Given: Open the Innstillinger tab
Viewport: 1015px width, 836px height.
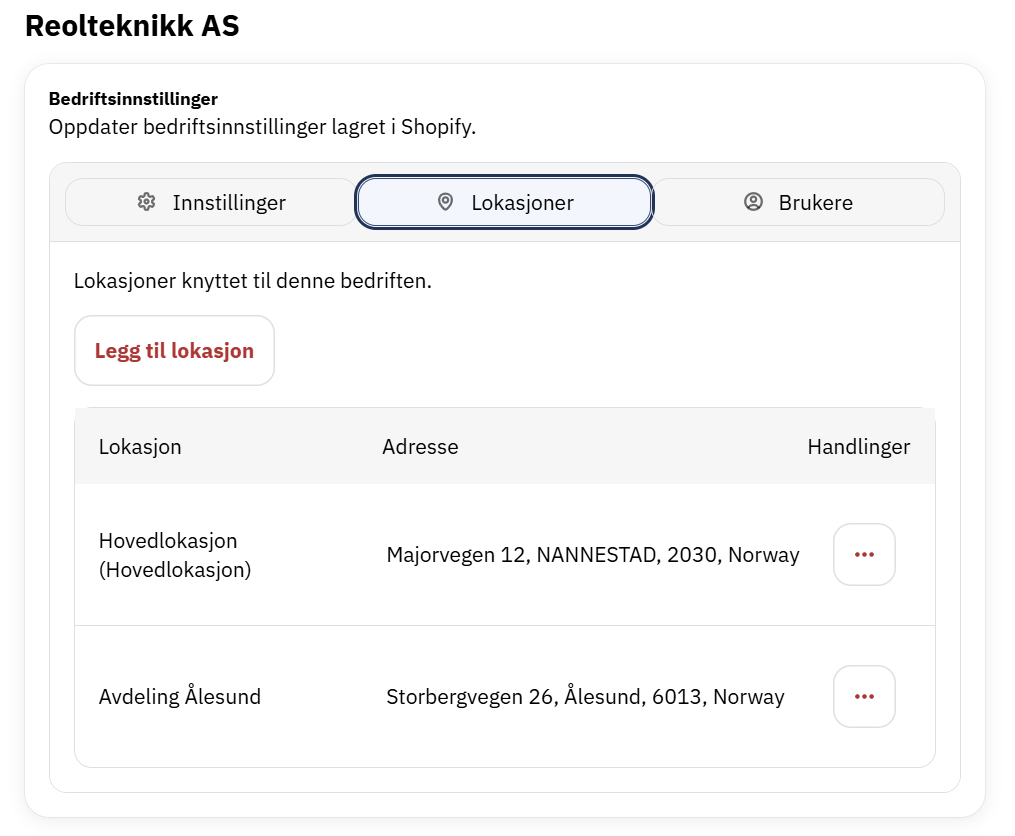Looking at the screenshot, I should pos(211,202).
